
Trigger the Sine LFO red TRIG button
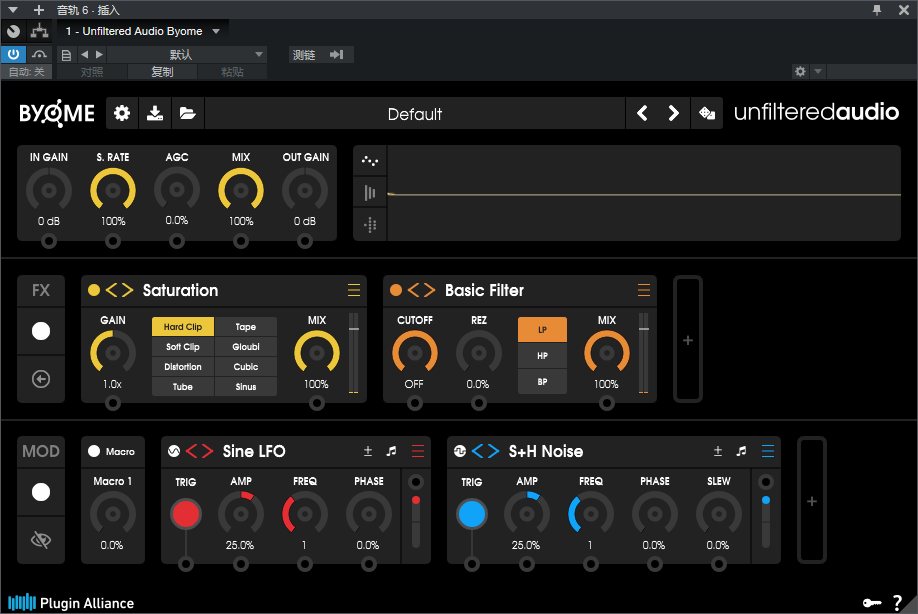tap(186, 514)
